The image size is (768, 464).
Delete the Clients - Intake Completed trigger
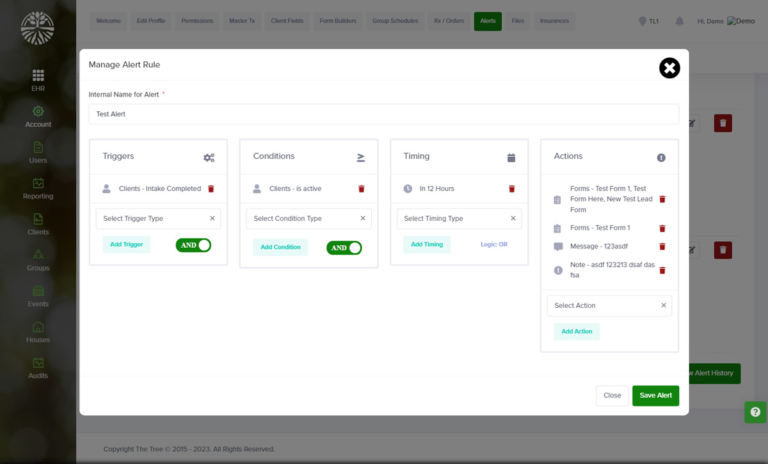click(x=211, y=189)
